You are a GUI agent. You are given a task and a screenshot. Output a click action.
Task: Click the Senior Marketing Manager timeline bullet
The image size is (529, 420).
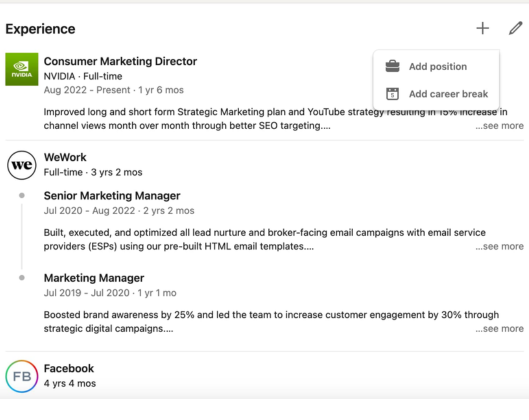click(22, 195)
